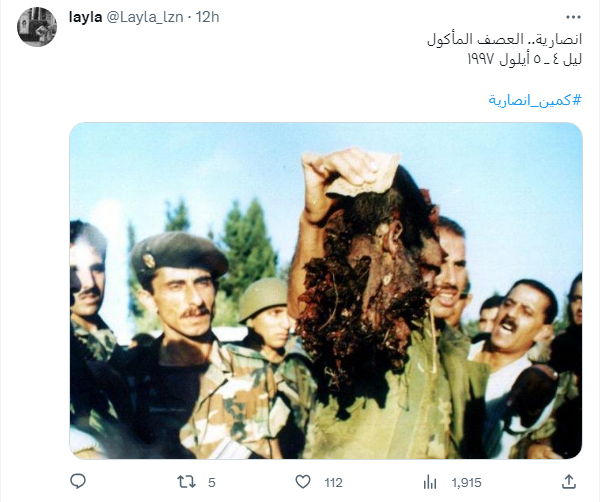Viewport: 611px width, 502px height.
Task: Click the first line of the tweet text
Action: 504,39
